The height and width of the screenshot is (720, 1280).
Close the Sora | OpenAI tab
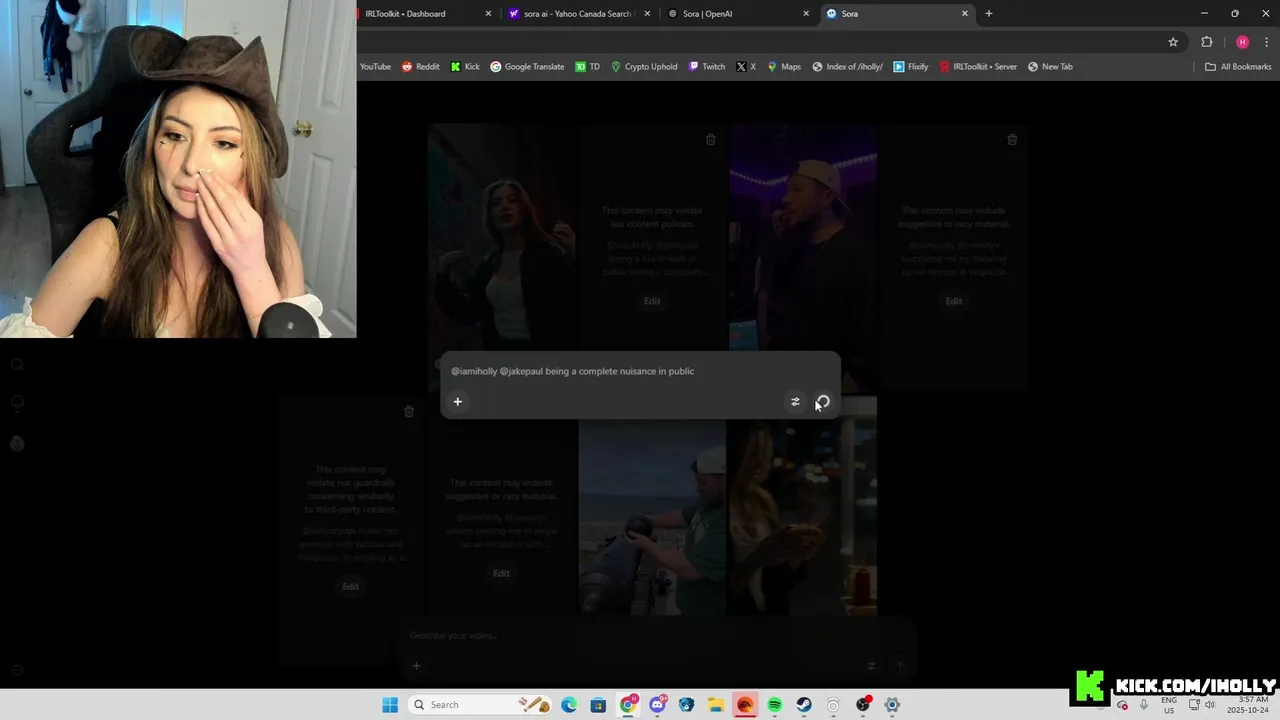click(x=806, y=14)
